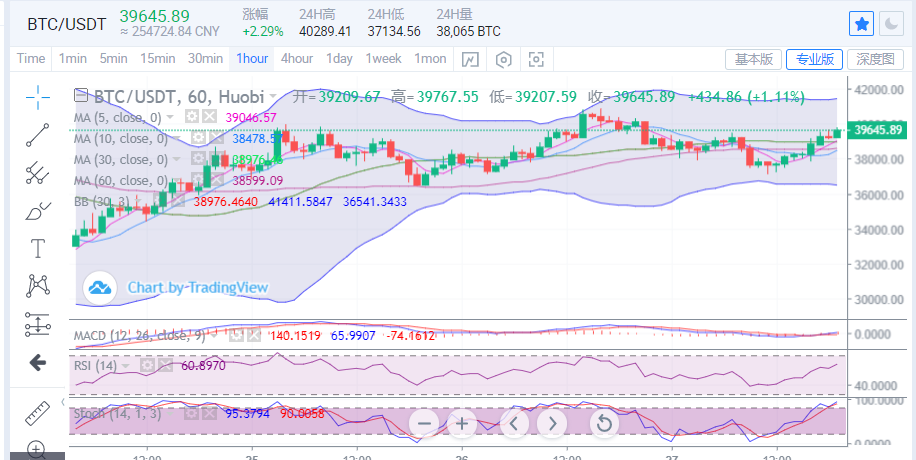Remove the MACD indicator

pos(253,335)
